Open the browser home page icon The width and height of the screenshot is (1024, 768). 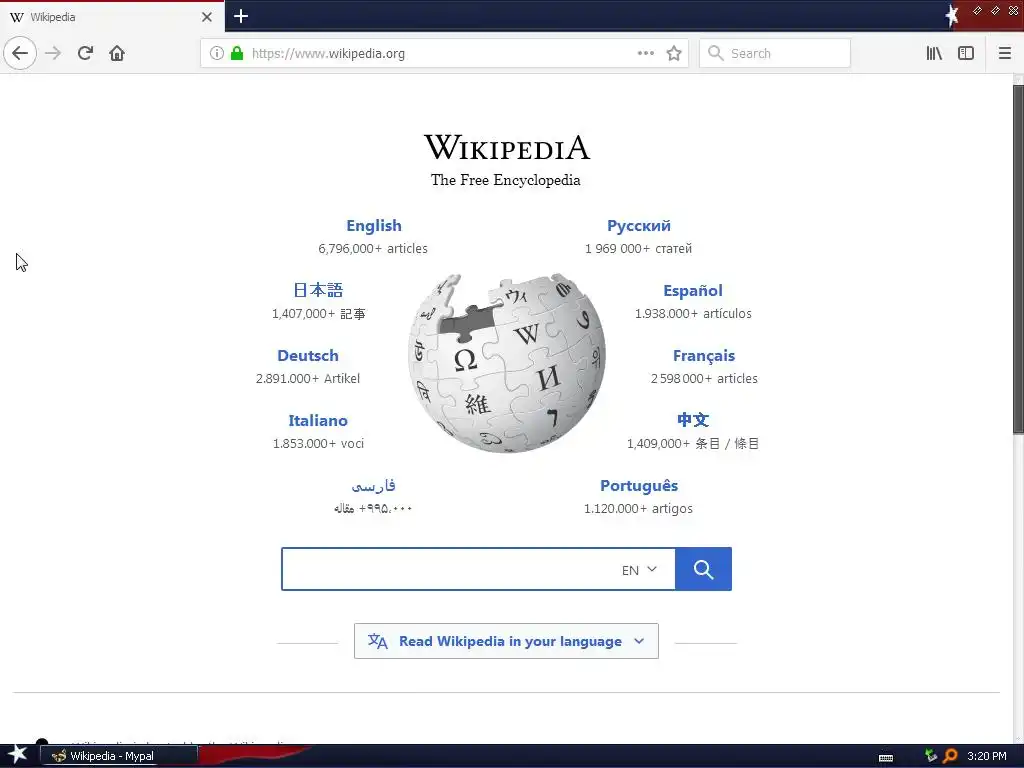(x=117, y=53)
